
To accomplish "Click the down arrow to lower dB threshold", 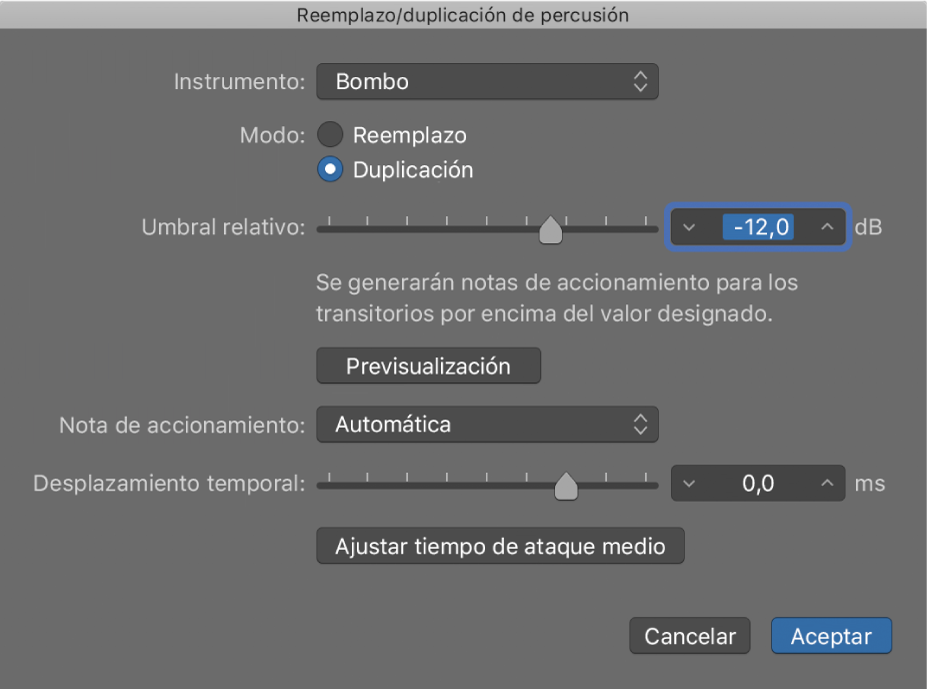I will coord(689,227).
